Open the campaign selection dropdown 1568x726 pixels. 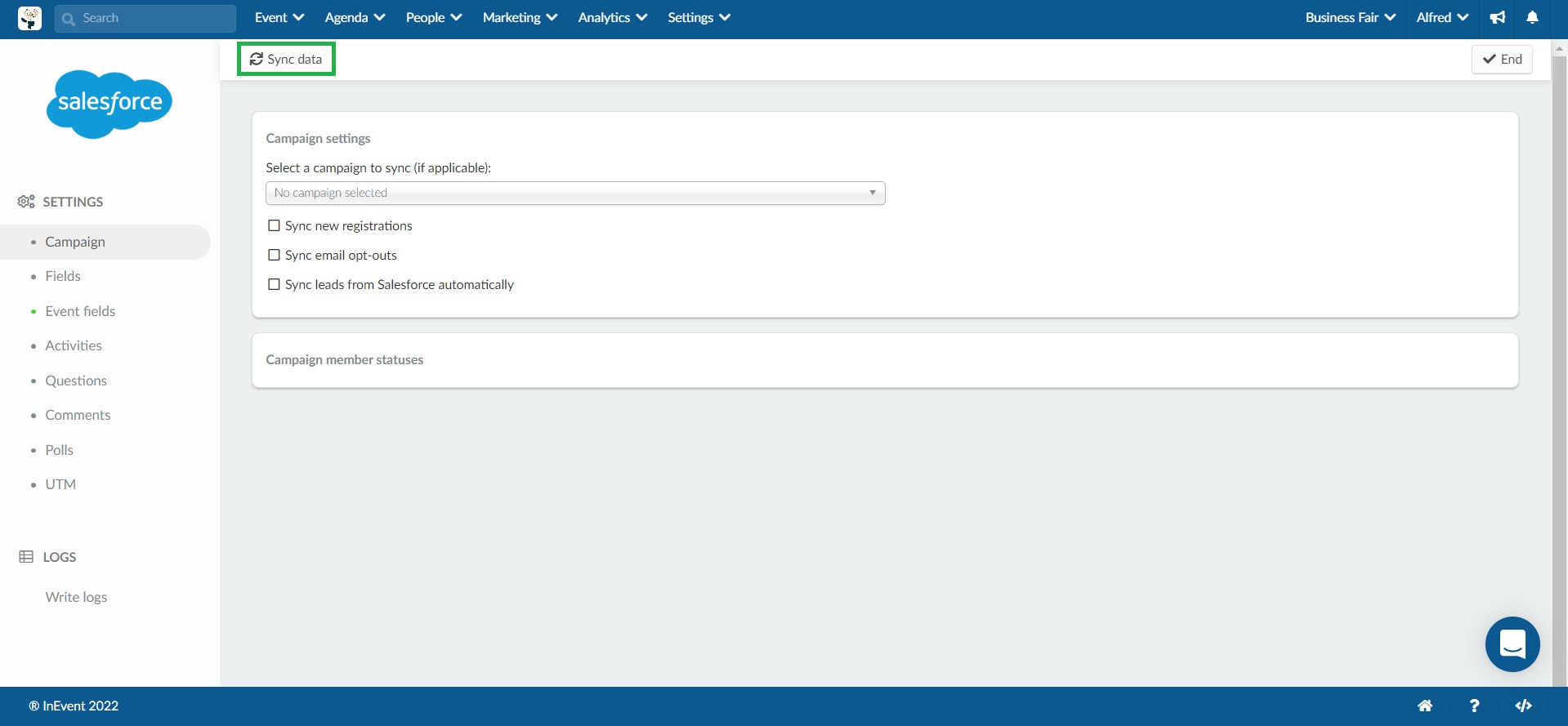[575, 193]
